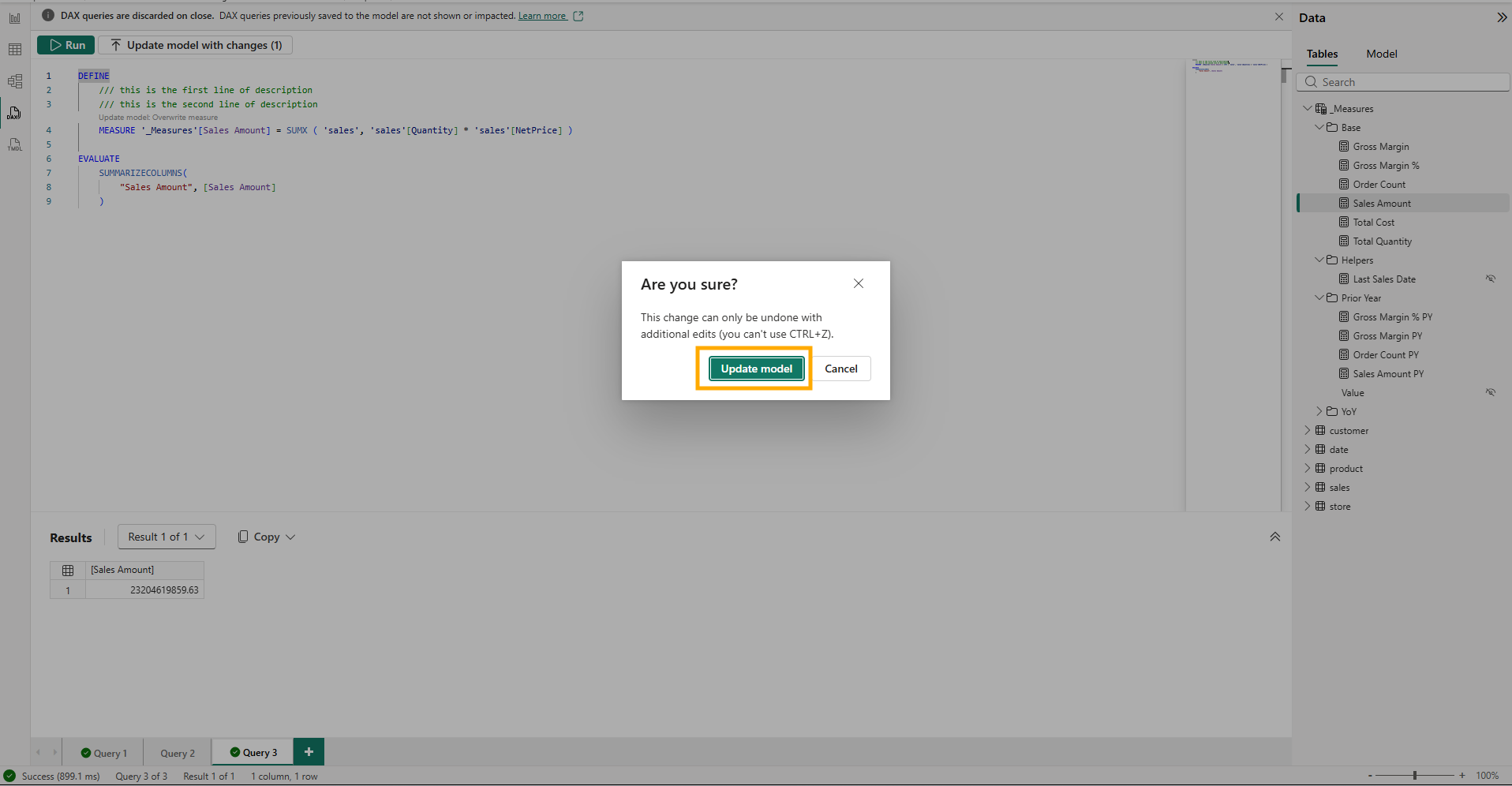Open Model view icon in left sidebar

pyautogui.click(x=15, y=81)
